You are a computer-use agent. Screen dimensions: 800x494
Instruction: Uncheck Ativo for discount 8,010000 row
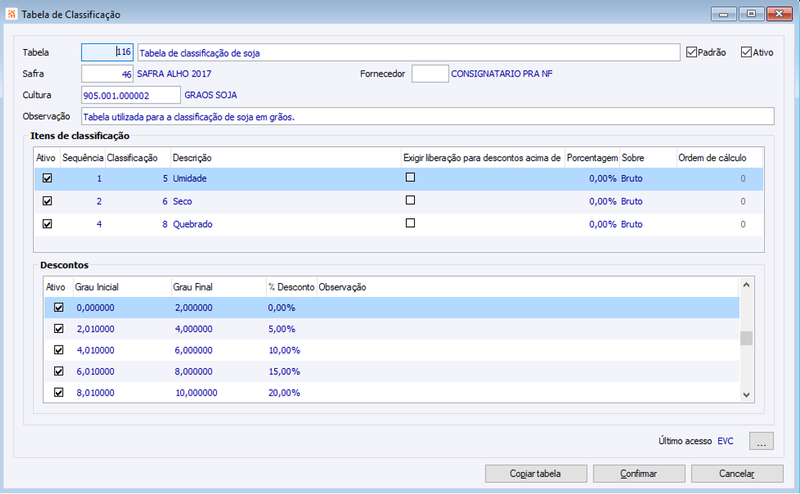[59, 392]
